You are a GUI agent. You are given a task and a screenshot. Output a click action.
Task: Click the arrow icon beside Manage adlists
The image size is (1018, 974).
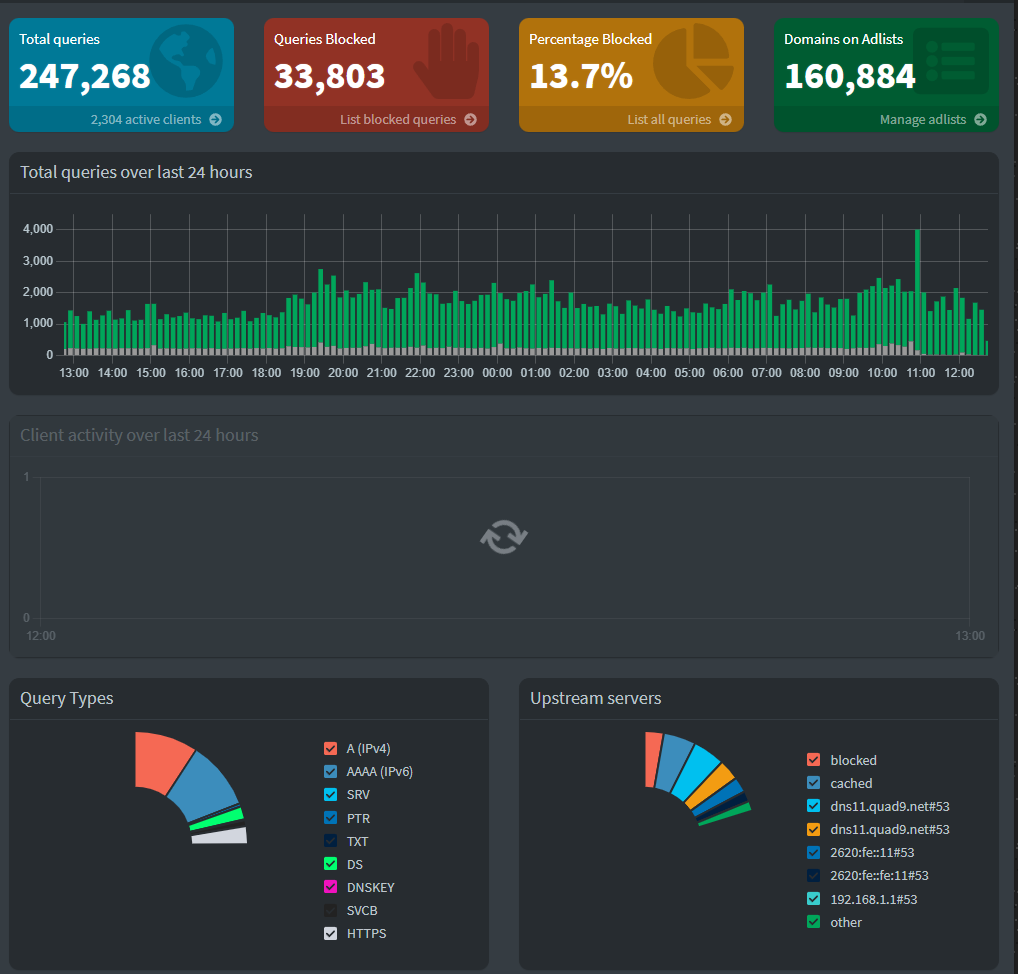(978, 119)
